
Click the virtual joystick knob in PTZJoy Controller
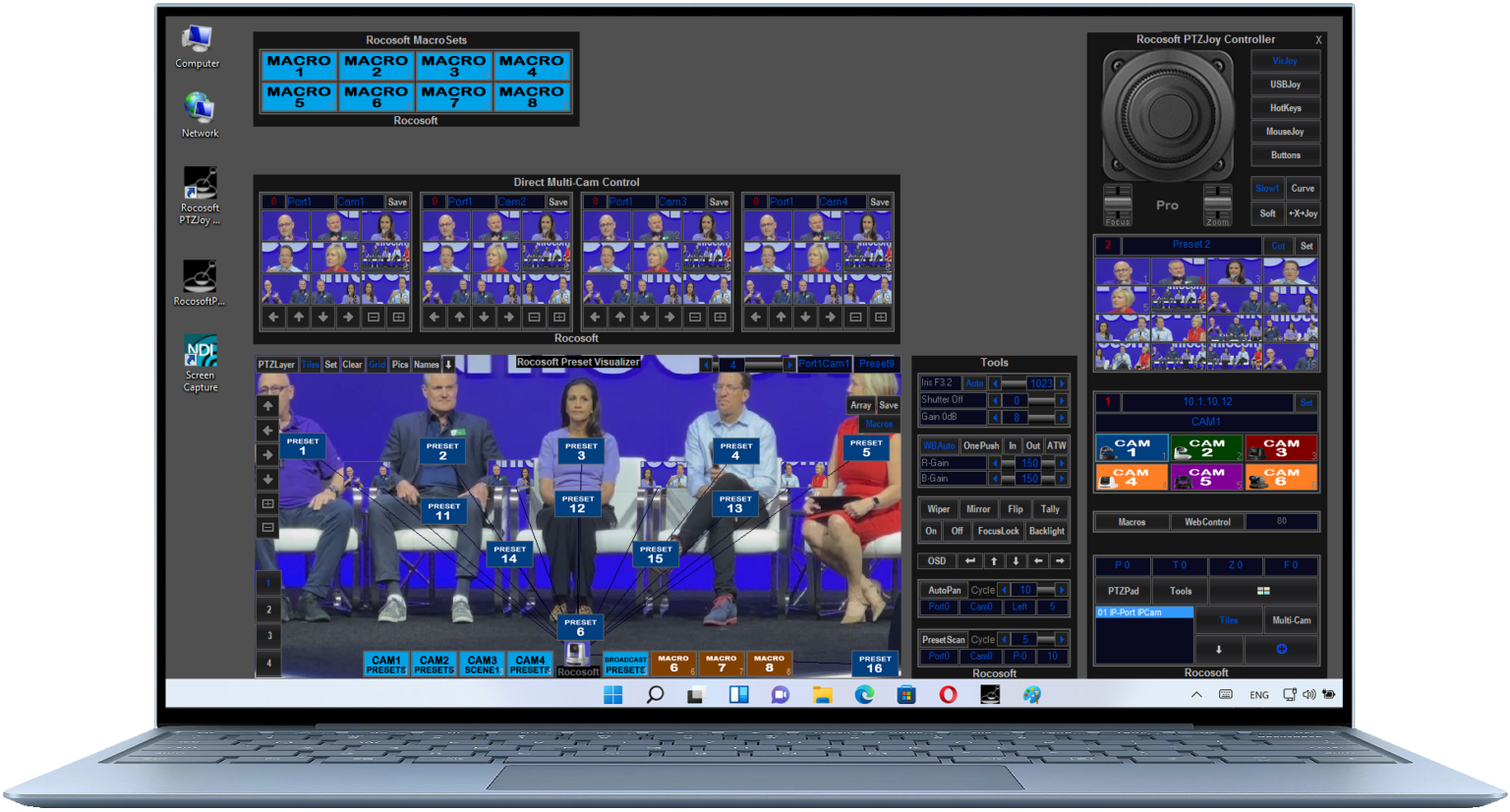coord(1167,114)
